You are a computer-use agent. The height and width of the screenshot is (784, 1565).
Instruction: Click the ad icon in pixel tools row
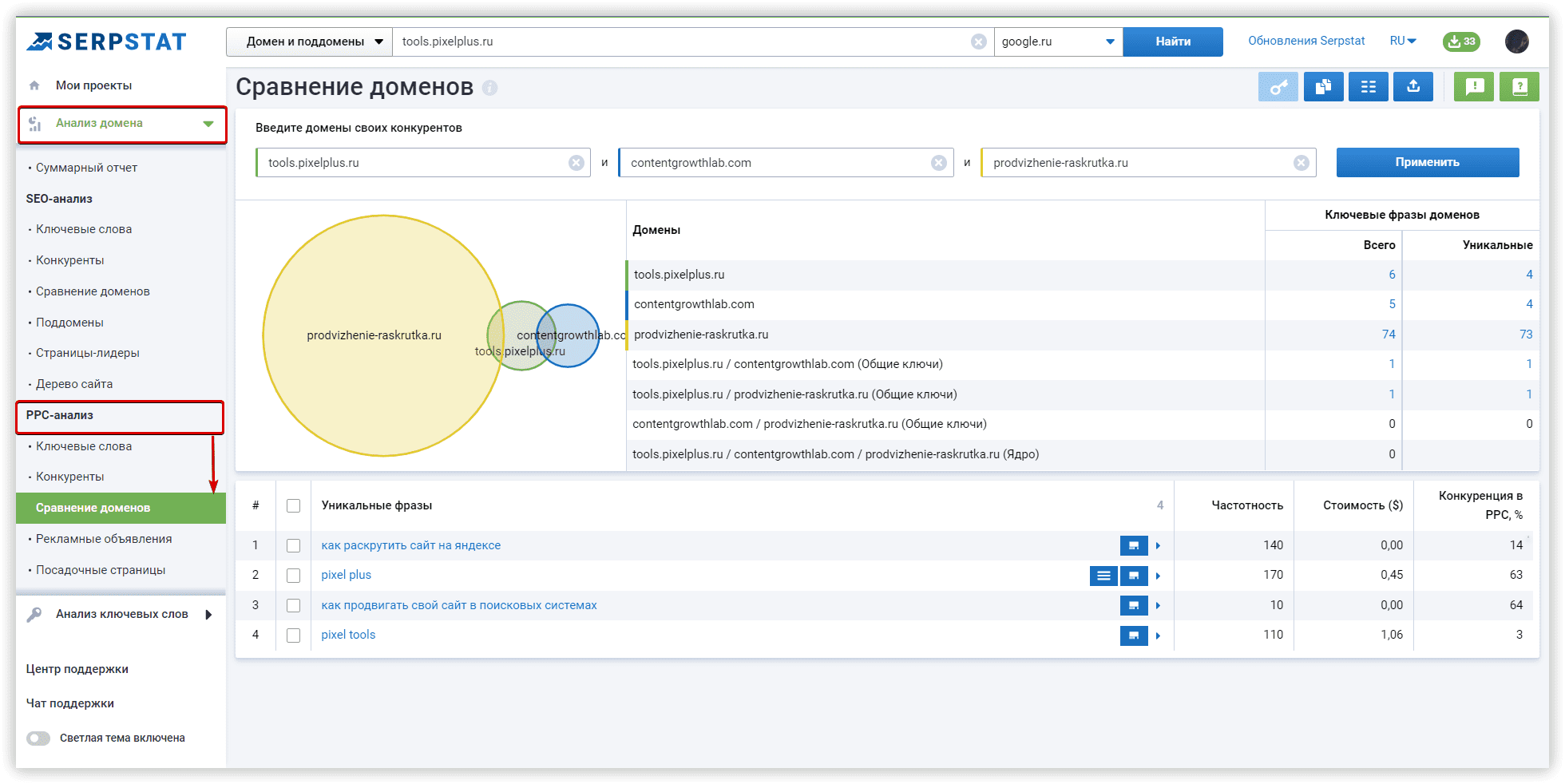pyautogui.click(x=1134, y=636)
